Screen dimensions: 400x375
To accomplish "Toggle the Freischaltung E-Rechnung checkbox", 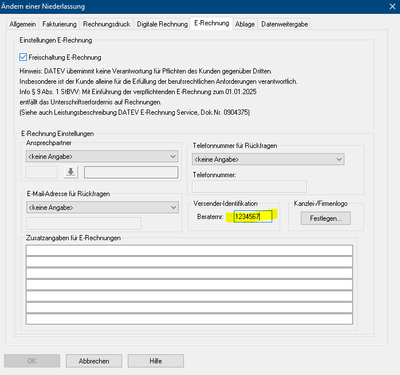I will tap(23, 57).
